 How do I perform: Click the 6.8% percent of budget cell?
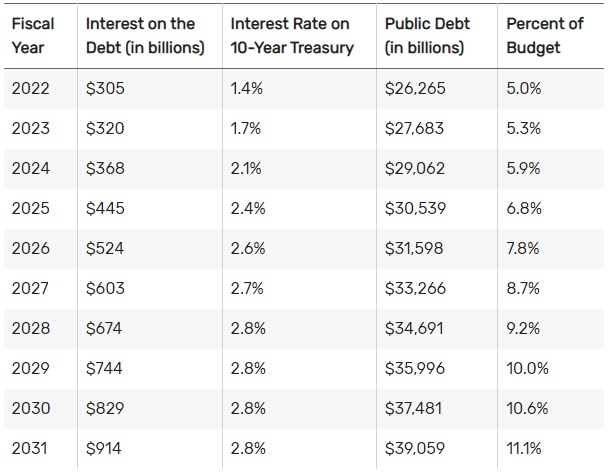[x=524, y=208]
